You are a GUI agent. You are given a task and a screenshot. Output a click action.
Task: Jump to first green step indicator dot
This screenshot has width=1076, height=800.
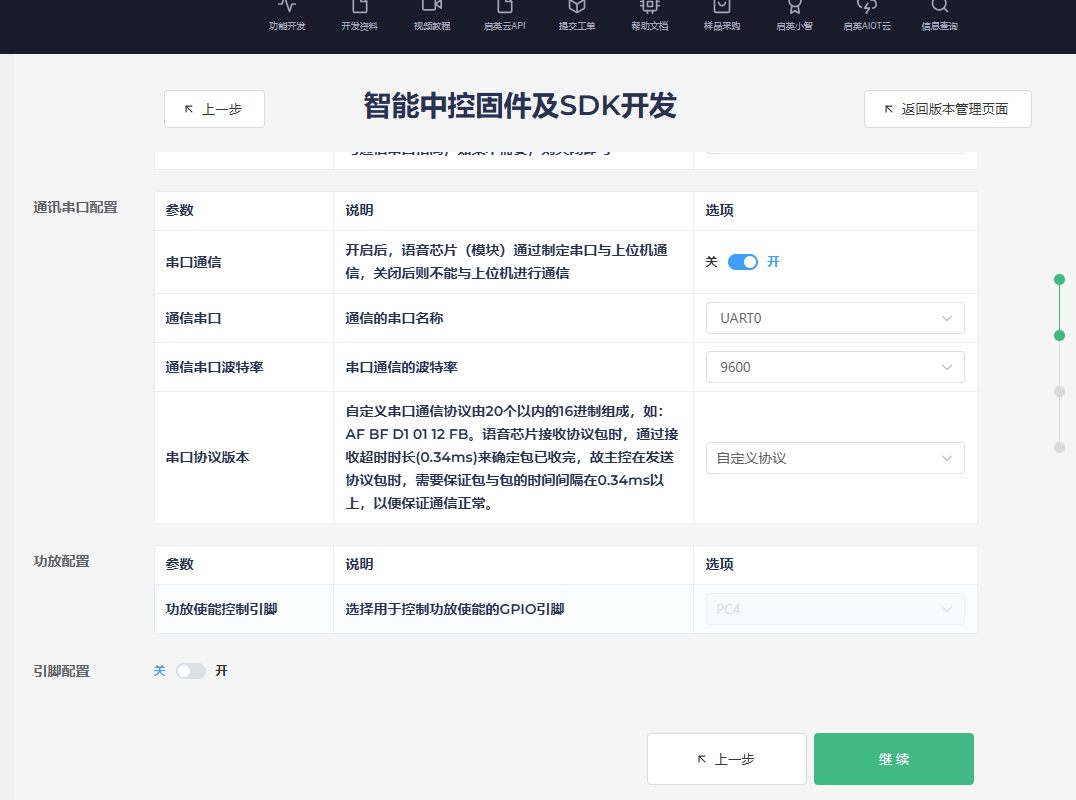1059,280
